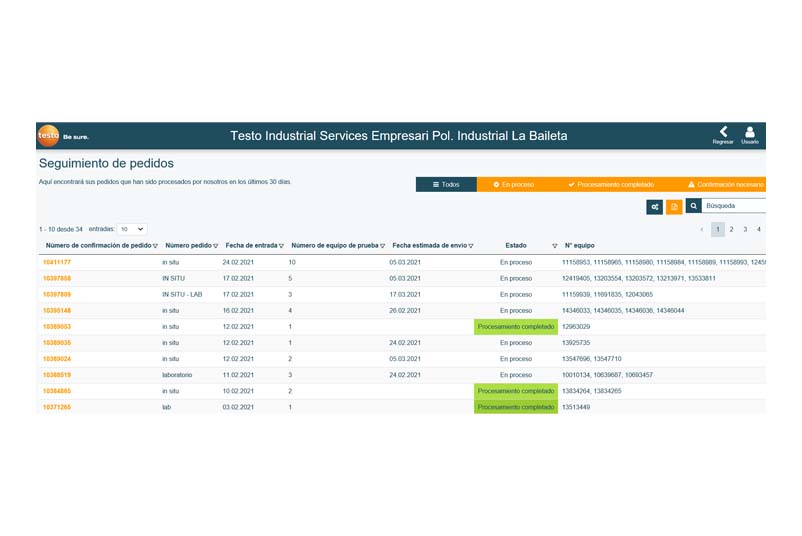Sort by Número de confirmación de pedido triangle

click(155, 246)
